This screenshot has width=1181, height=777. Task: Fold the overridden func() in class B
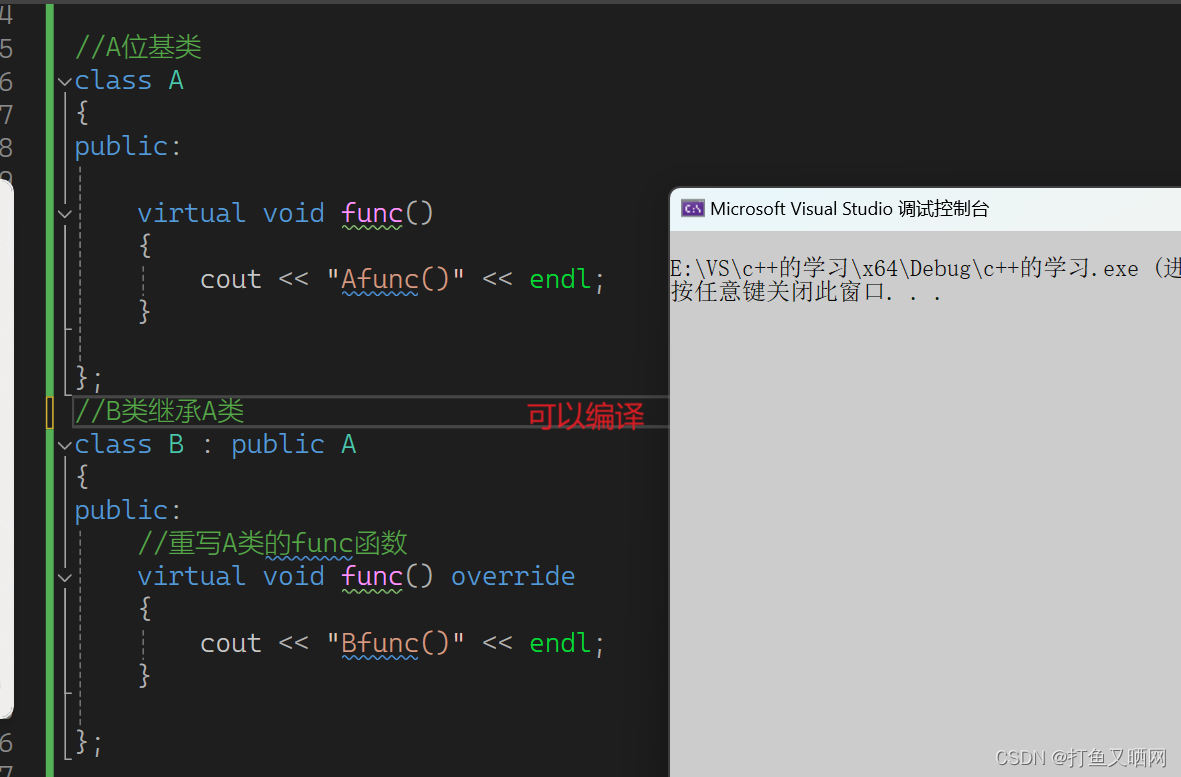pyautogui.click(x=65, y=577)
